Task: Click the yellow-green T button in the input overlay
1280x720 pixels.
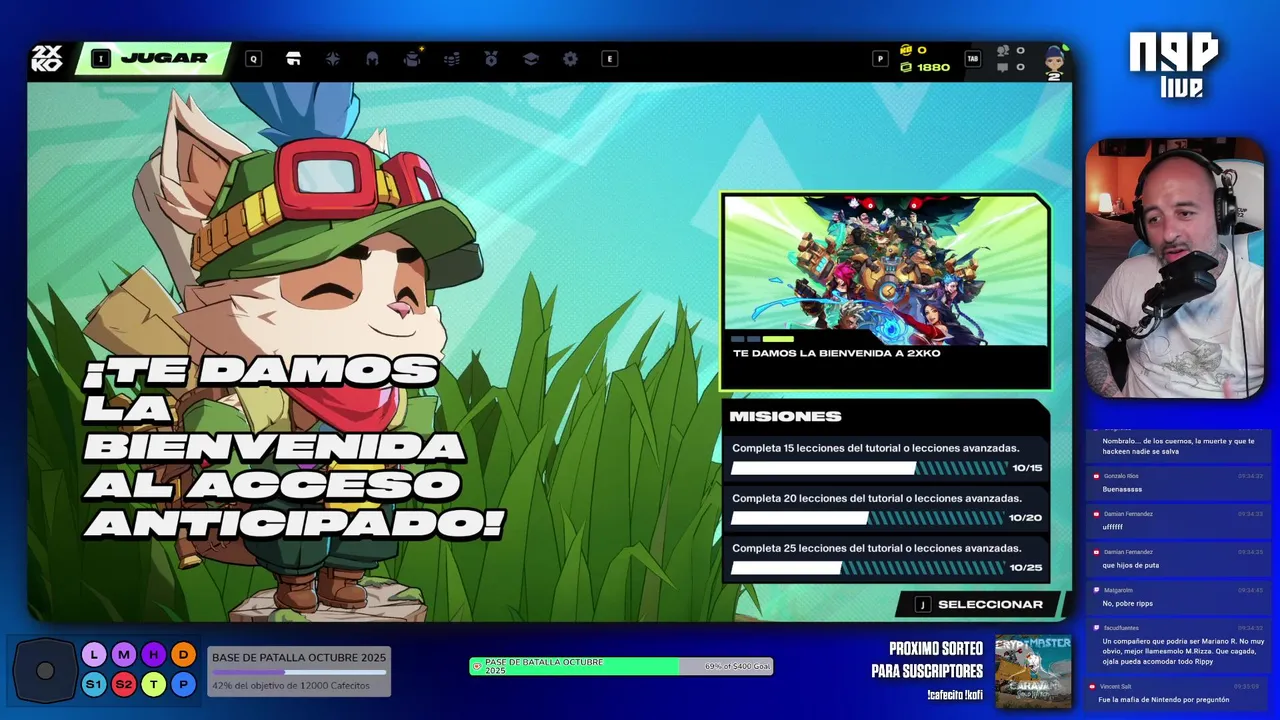Action: point(153,685)
